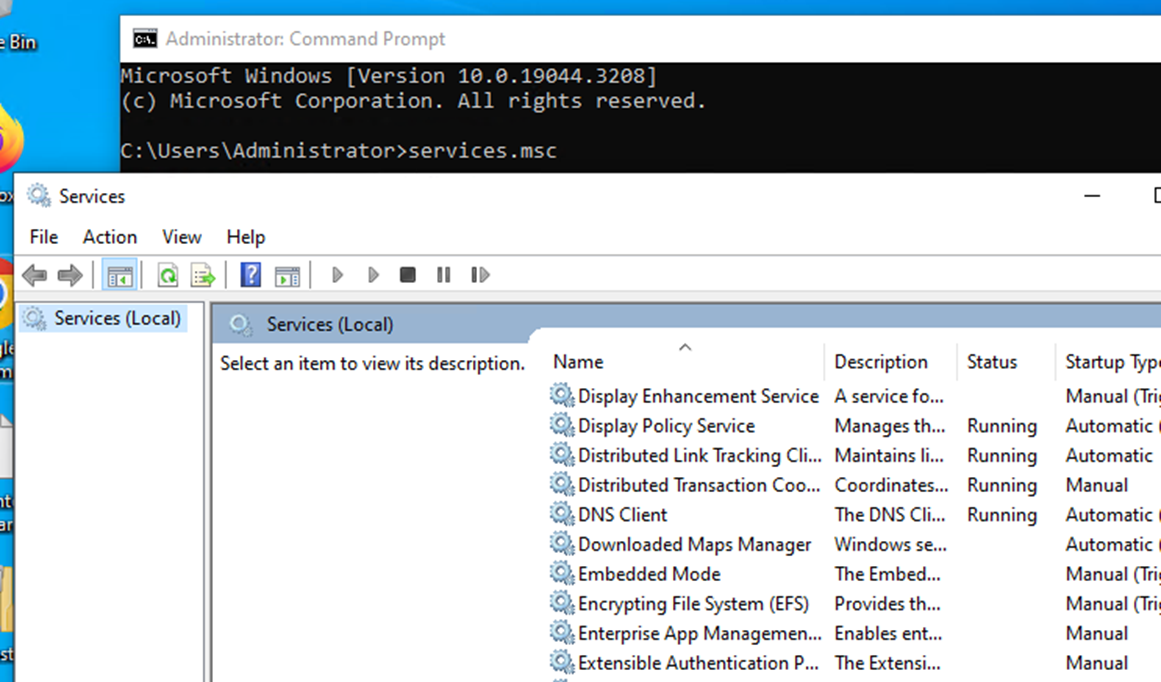Click the Pause Service toolbar icon
The image size is (1161, 682).
(444, 275)
